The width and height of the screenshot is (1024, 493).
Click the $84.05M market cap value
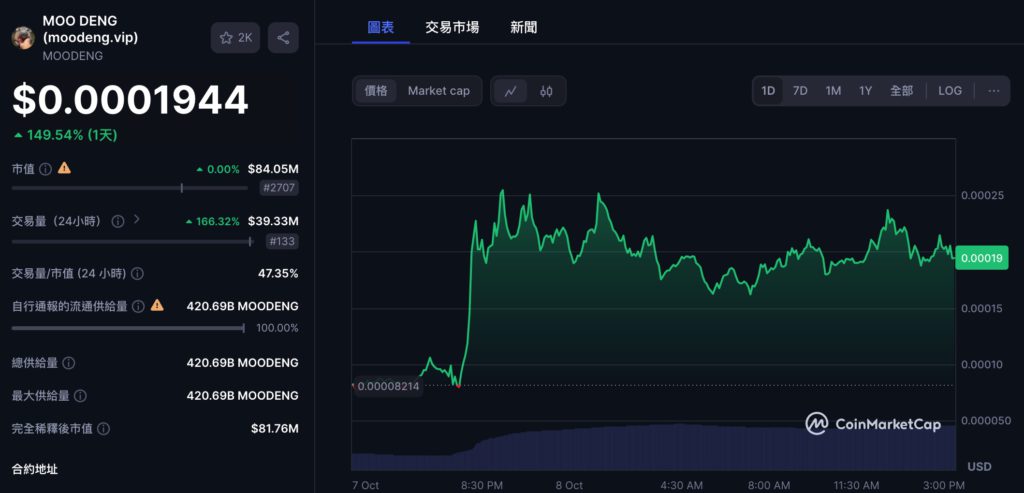pos(273,169)
